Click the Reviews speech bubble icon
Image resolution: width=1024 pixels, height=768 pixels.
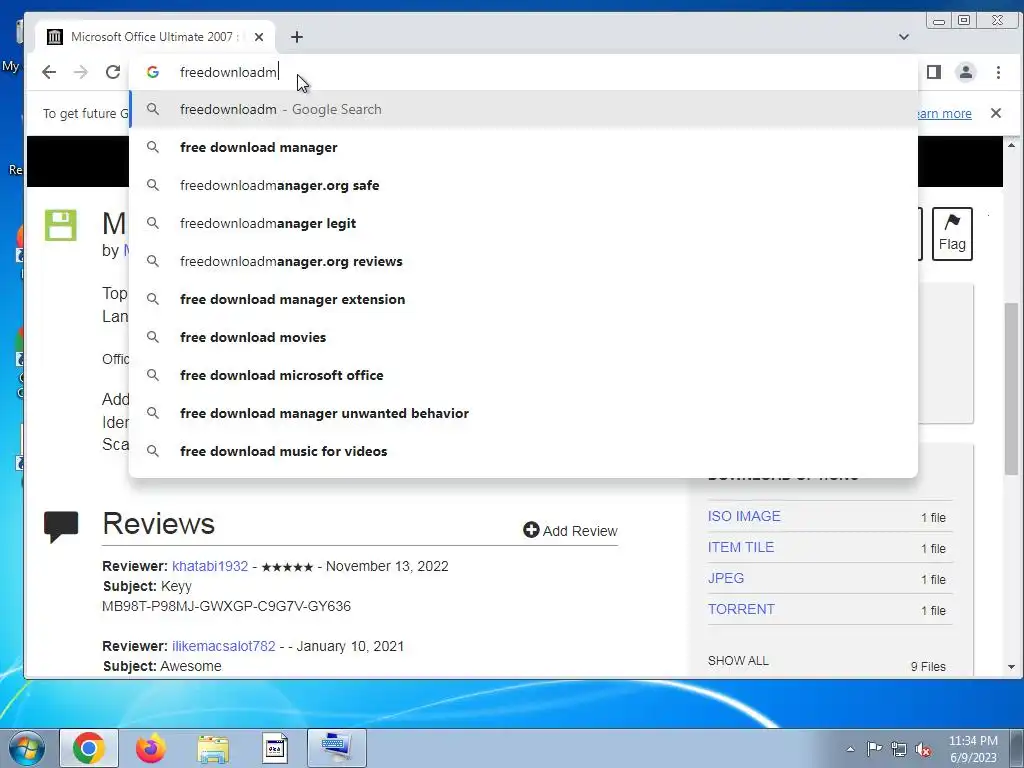61,526
